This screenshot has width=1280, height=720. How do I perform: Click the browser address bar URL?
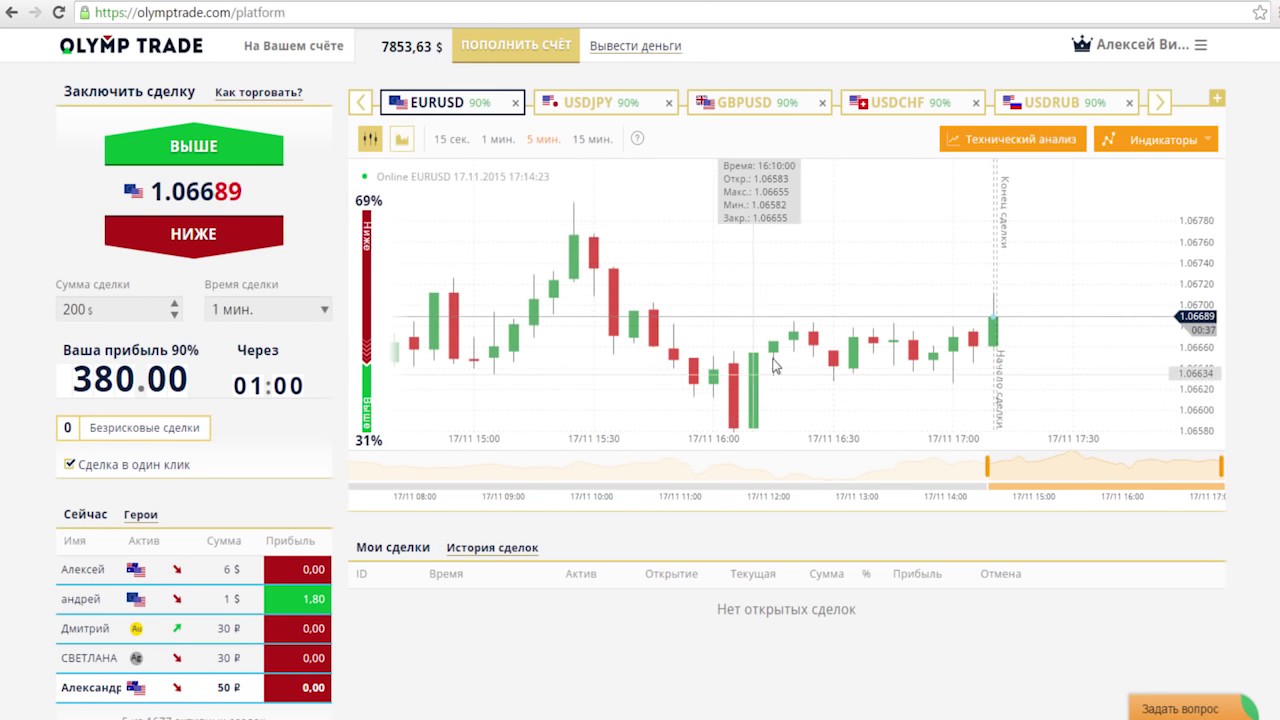(x=191, y=13)
